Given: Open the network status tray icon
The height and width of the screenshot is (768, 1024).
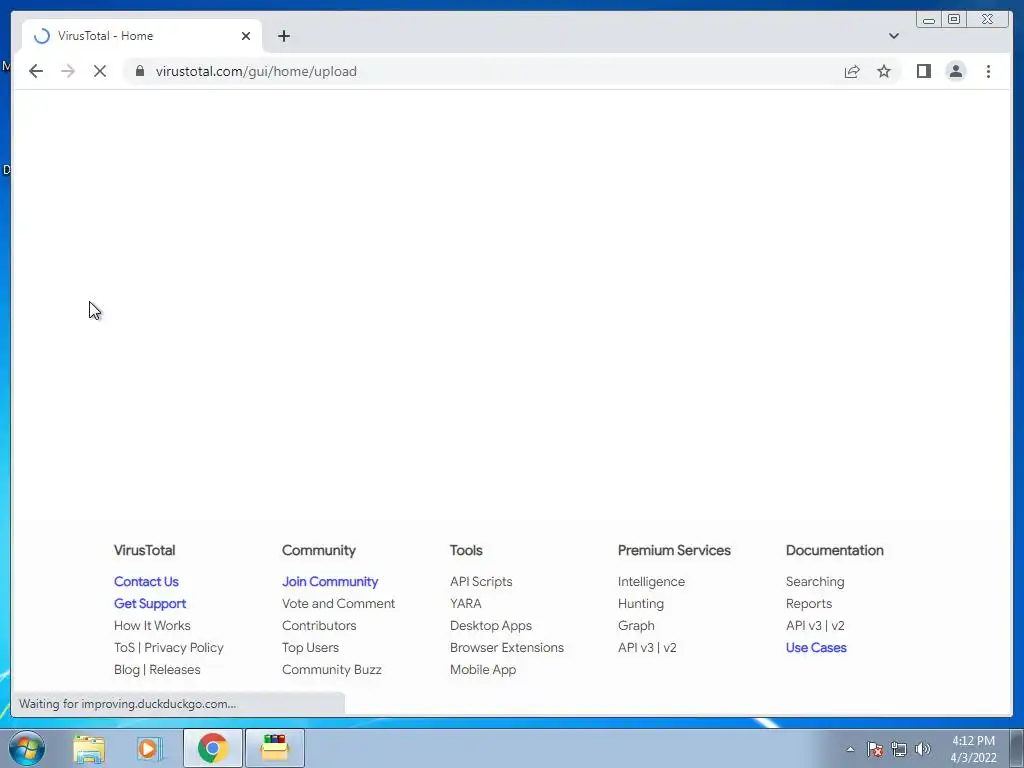Looking at the screenshot, I should pyautogui.click(x=899, y=749).
